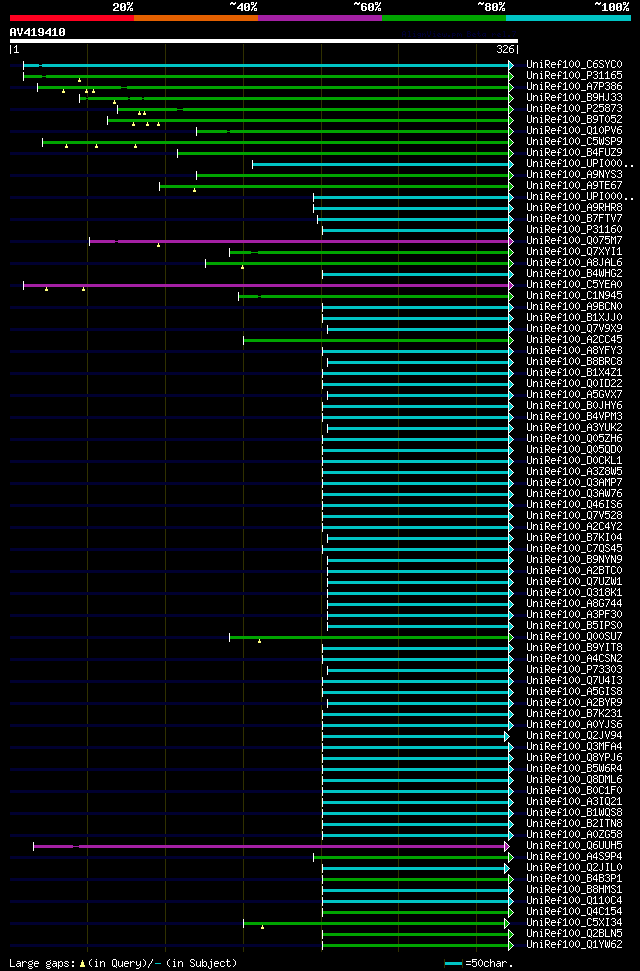The image size is (640, 971).
Task: Select the UniRef100_C7QS45 label
Action: (574, 549)
